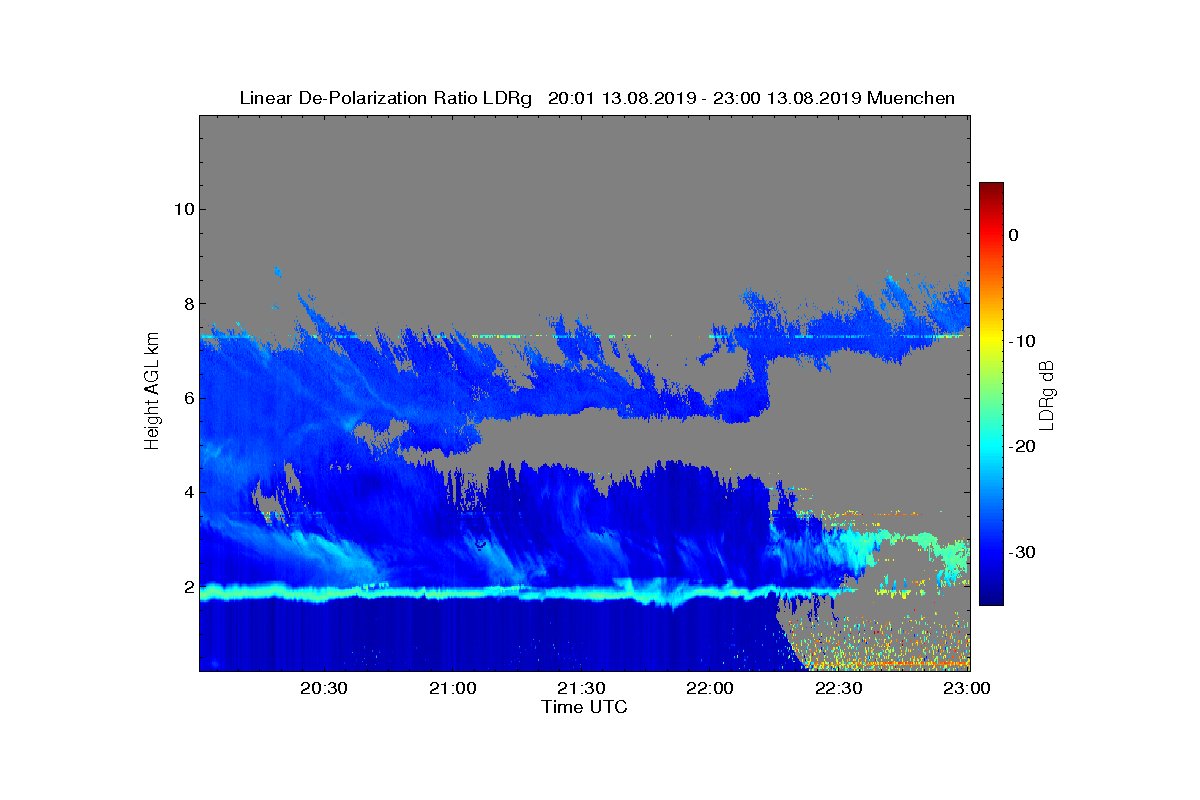Click the Height AGL km axis title
The height and width of the screenshot is (800, 1200).
pyautogui.click(x=152, y=392)
